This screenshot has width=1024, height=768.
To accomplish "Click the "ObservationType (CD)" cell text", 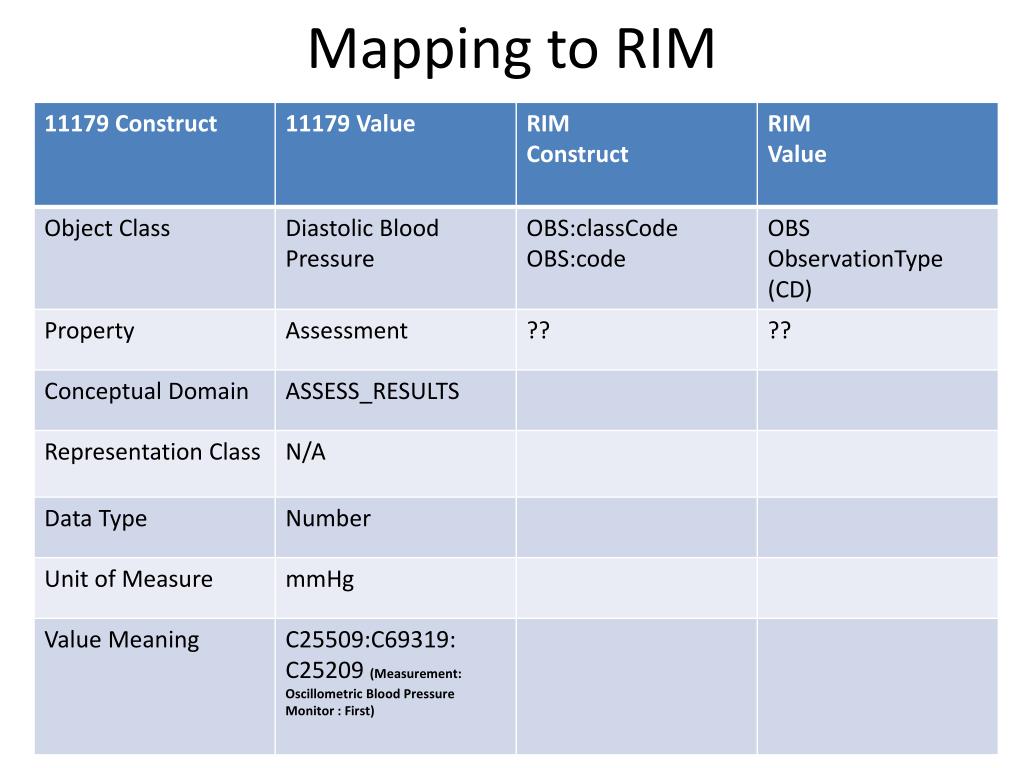I will point(855,274).
